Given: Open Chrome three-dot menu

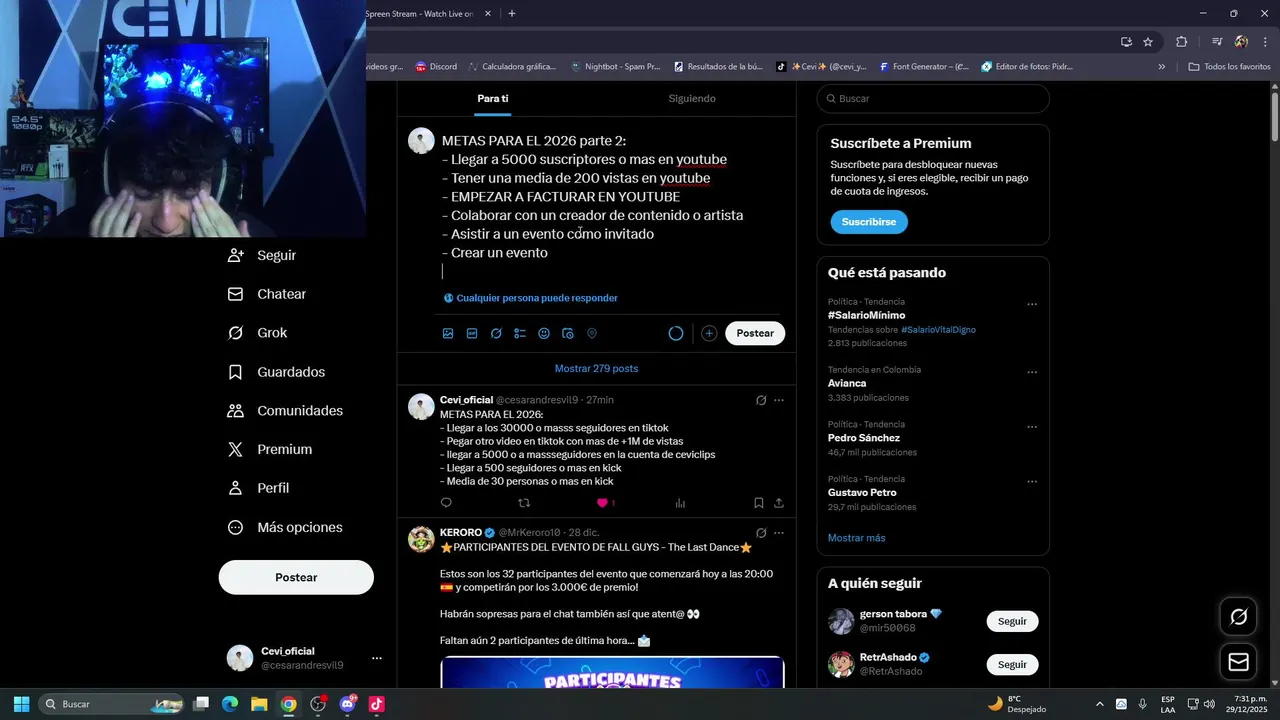Looking at the screenshot, I should [1265, 42].
